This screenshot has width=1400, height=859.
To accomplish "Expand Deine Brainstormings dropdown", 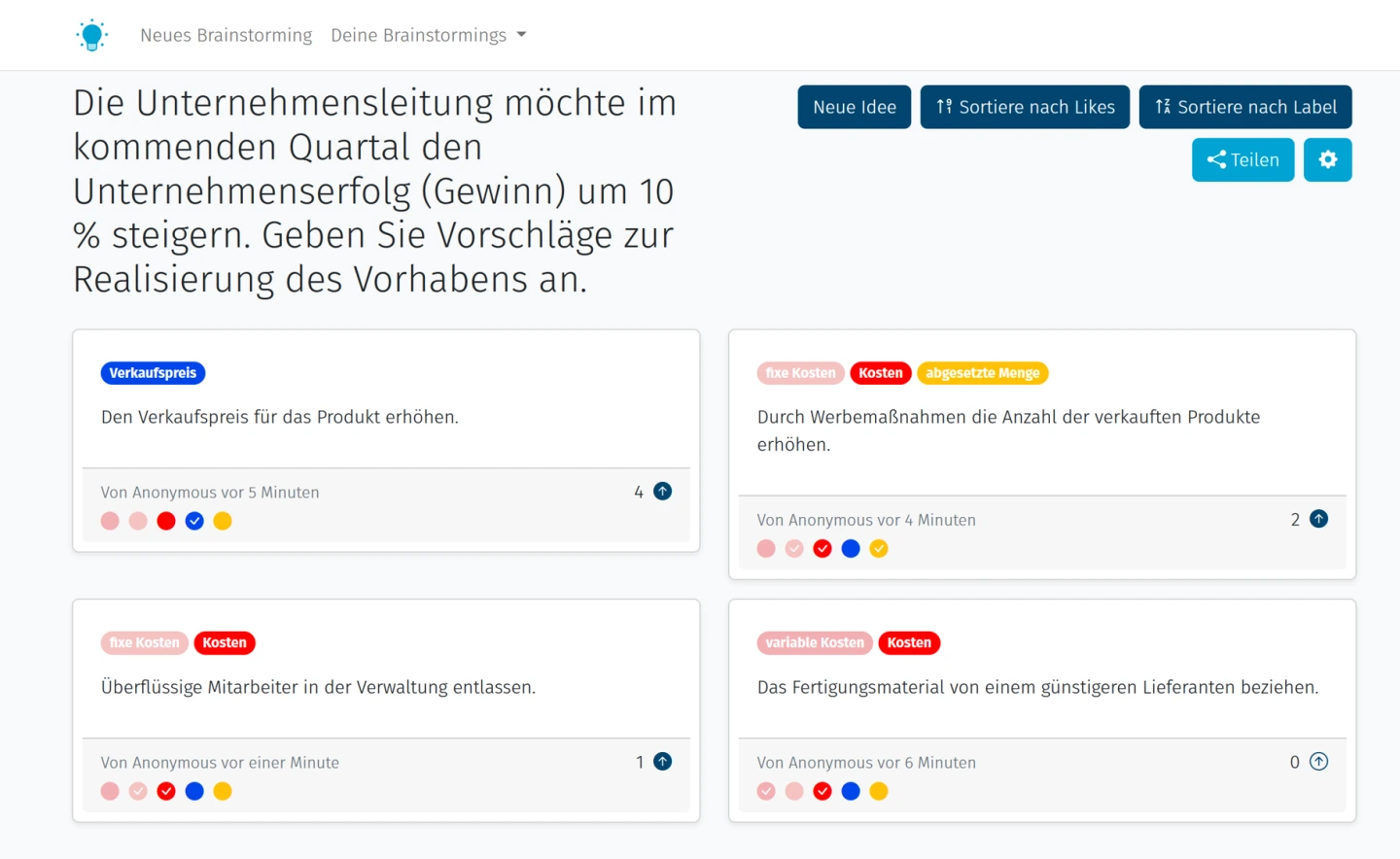I will pos(428,35).
